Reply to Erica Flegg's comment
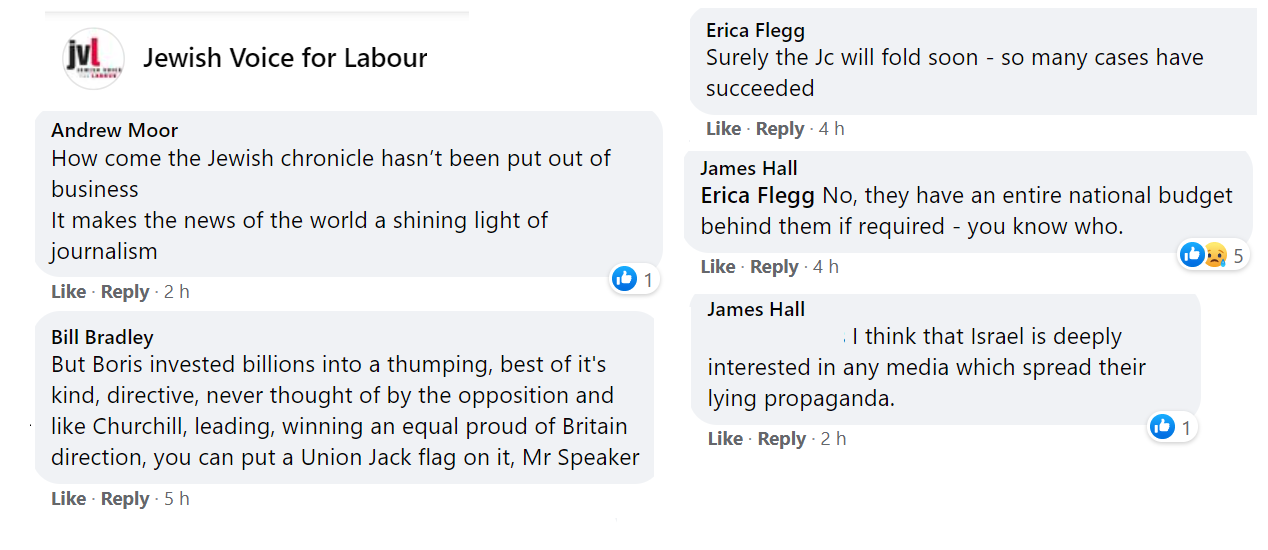1268x550 pixels. (x=780, y=129)
